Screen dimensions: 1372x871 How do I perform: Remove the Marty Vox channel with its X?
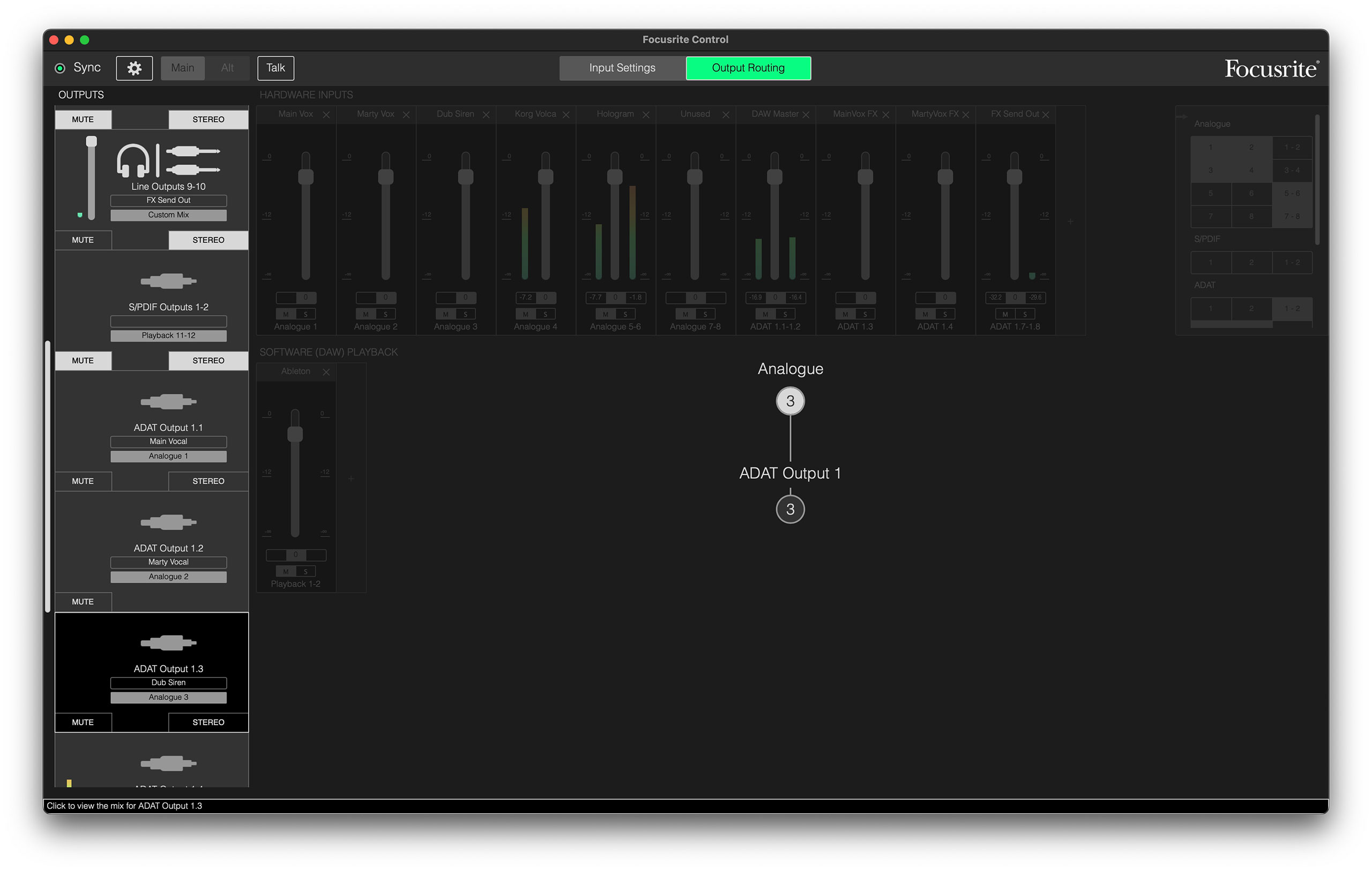pyautogui.click(x=406, y=115)
